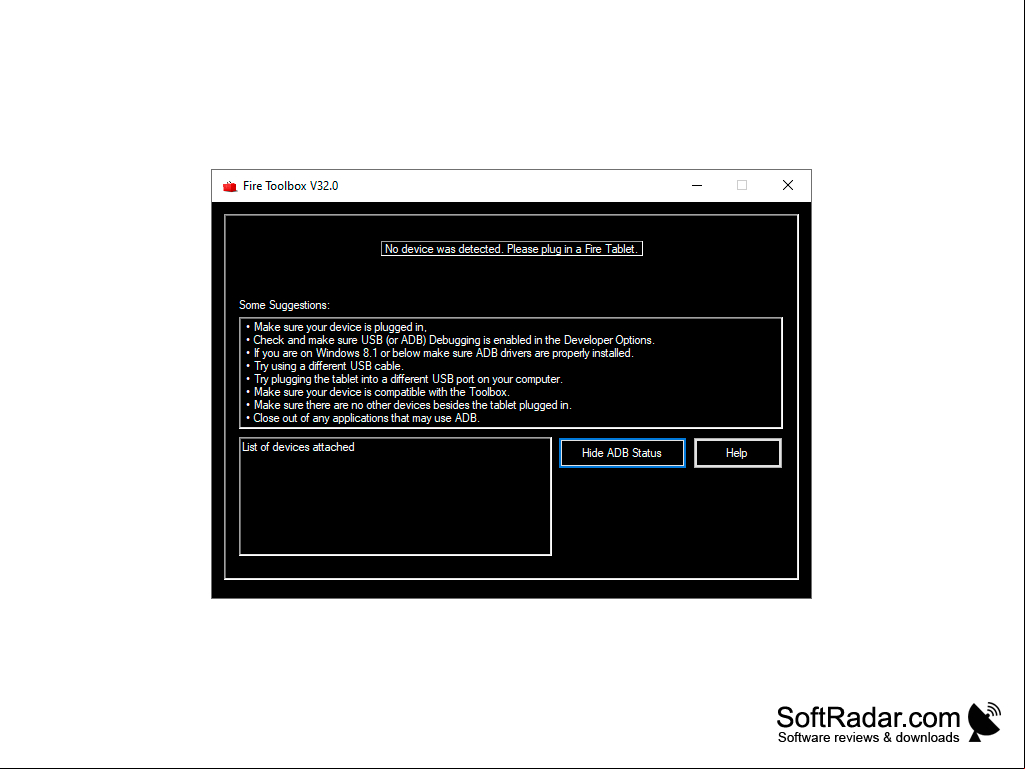The width and height of the screenshot is (1025, 769).
Task: Click 'Close out of any applications' suggestion
Action: (362, 419)
